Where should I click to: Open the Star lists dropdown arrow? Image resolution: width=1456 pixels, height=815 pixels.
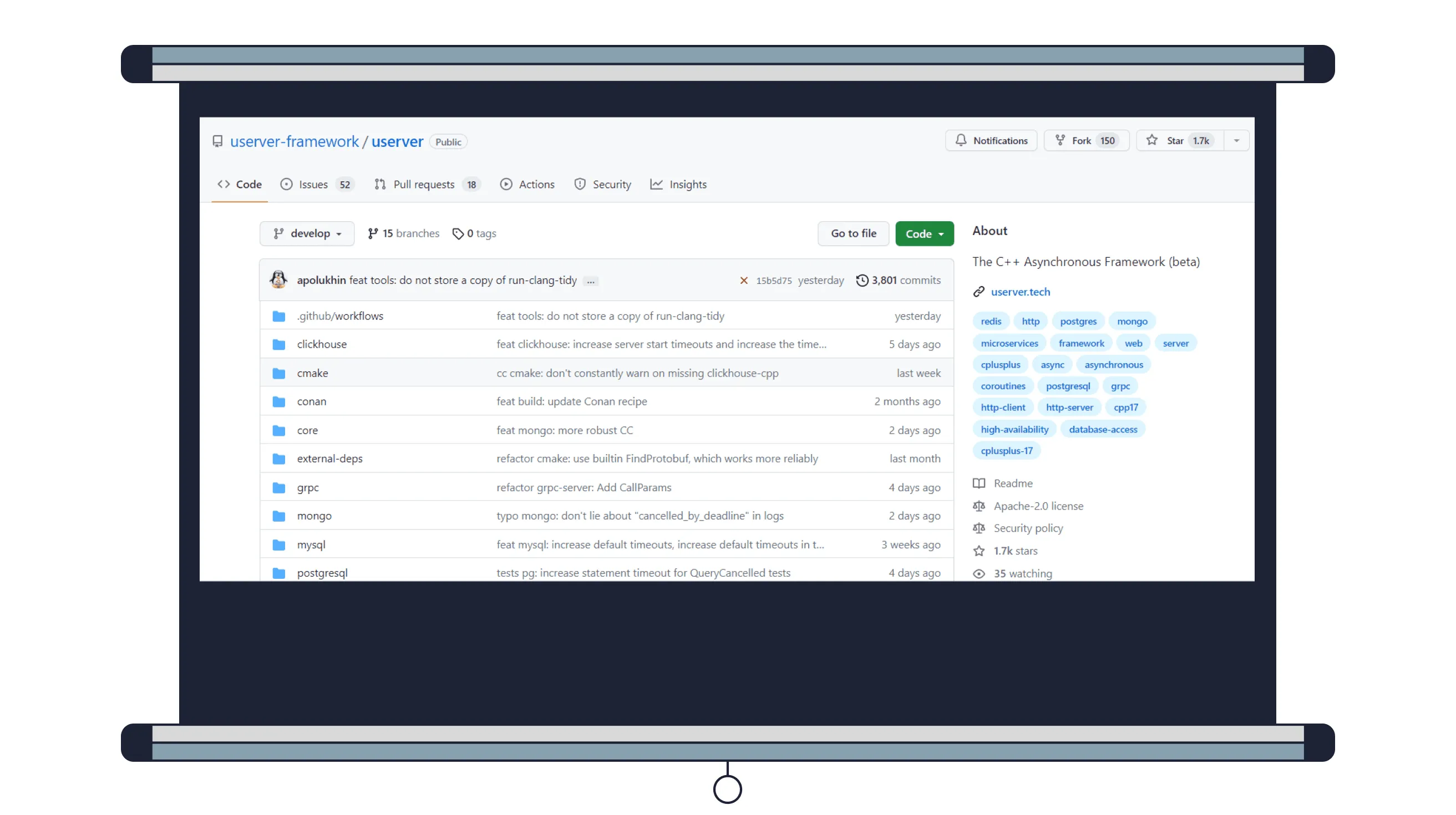click(x=1236, y=140)
